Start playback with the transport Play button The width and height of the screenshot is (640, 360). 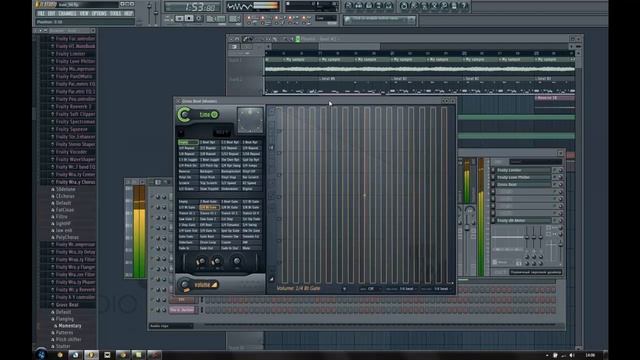(180, 19)
